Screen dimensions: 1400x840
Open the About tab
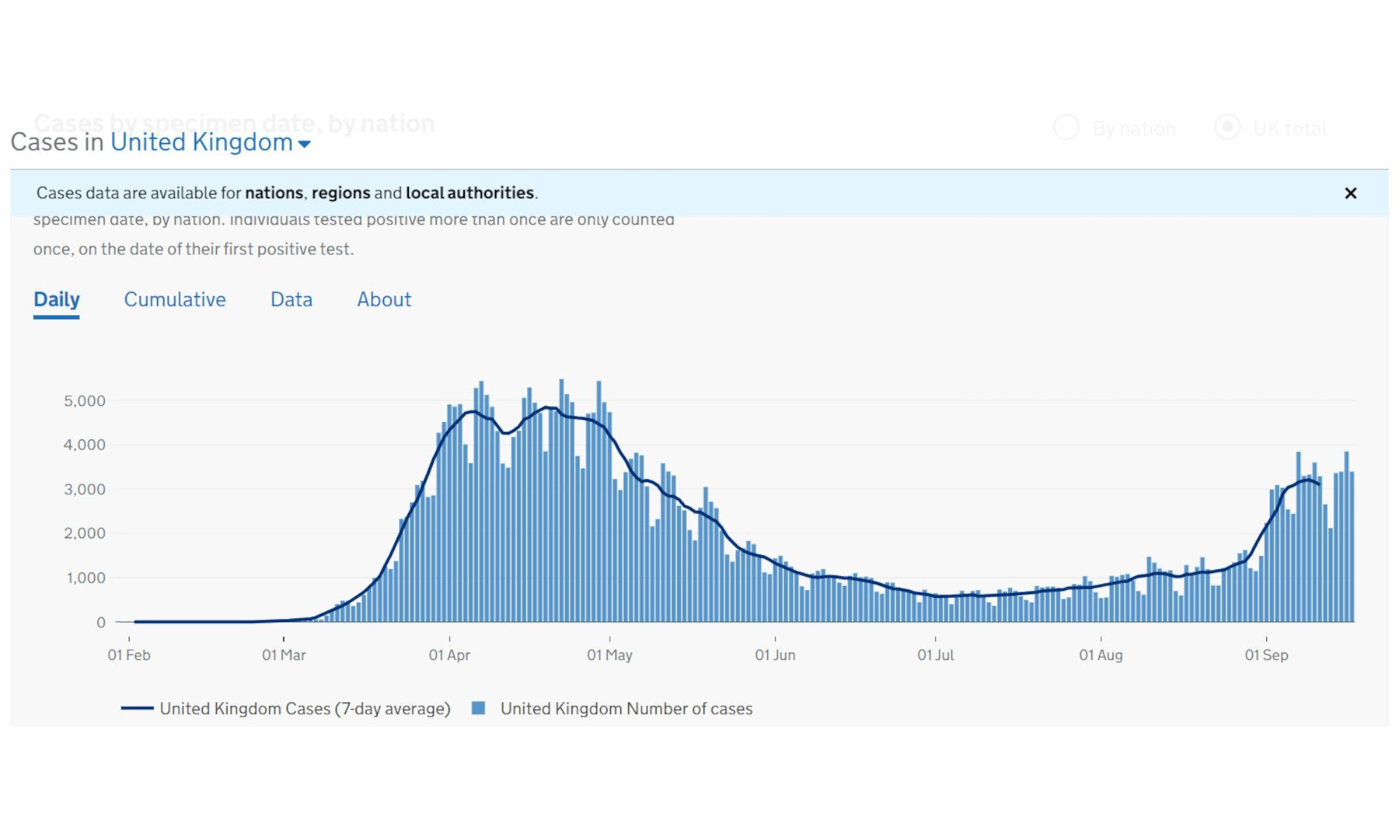tap(384, 300)
